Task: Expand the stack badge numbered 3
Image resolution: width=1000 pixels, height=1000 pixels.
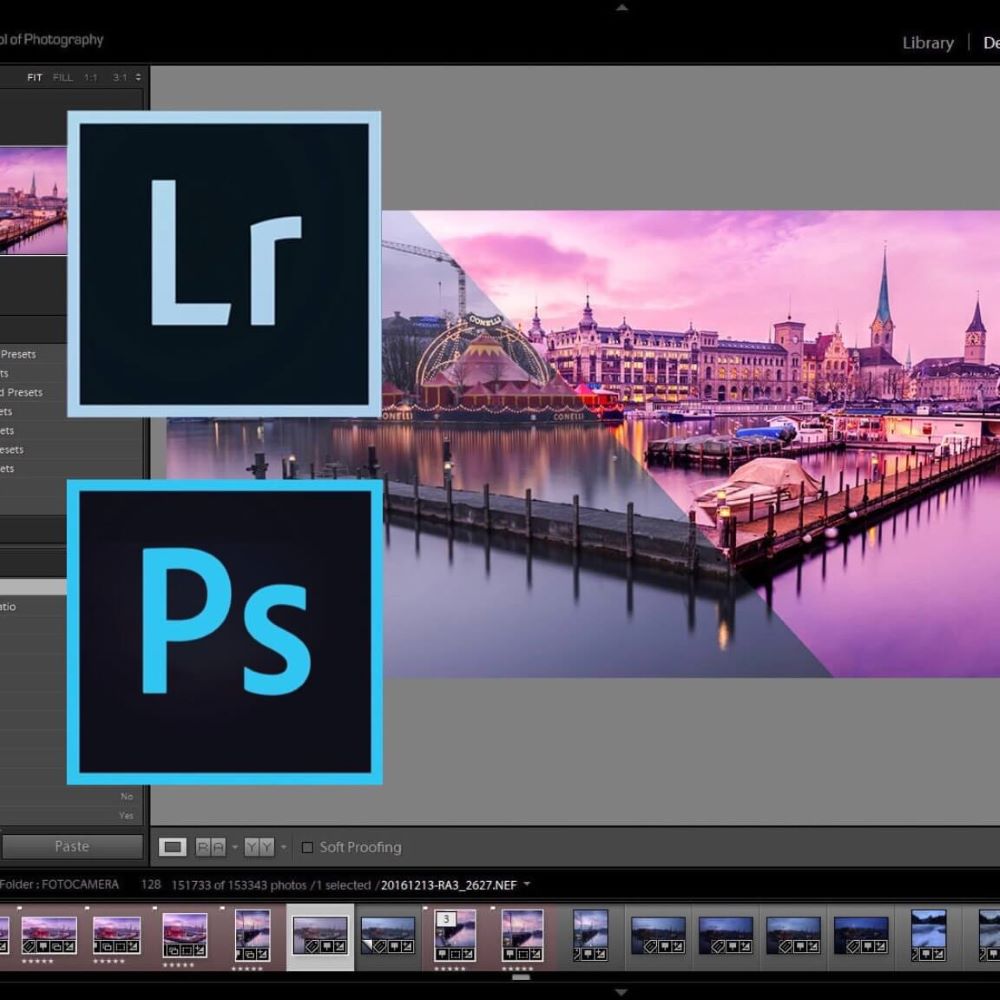Action: (x=446, y=919)
